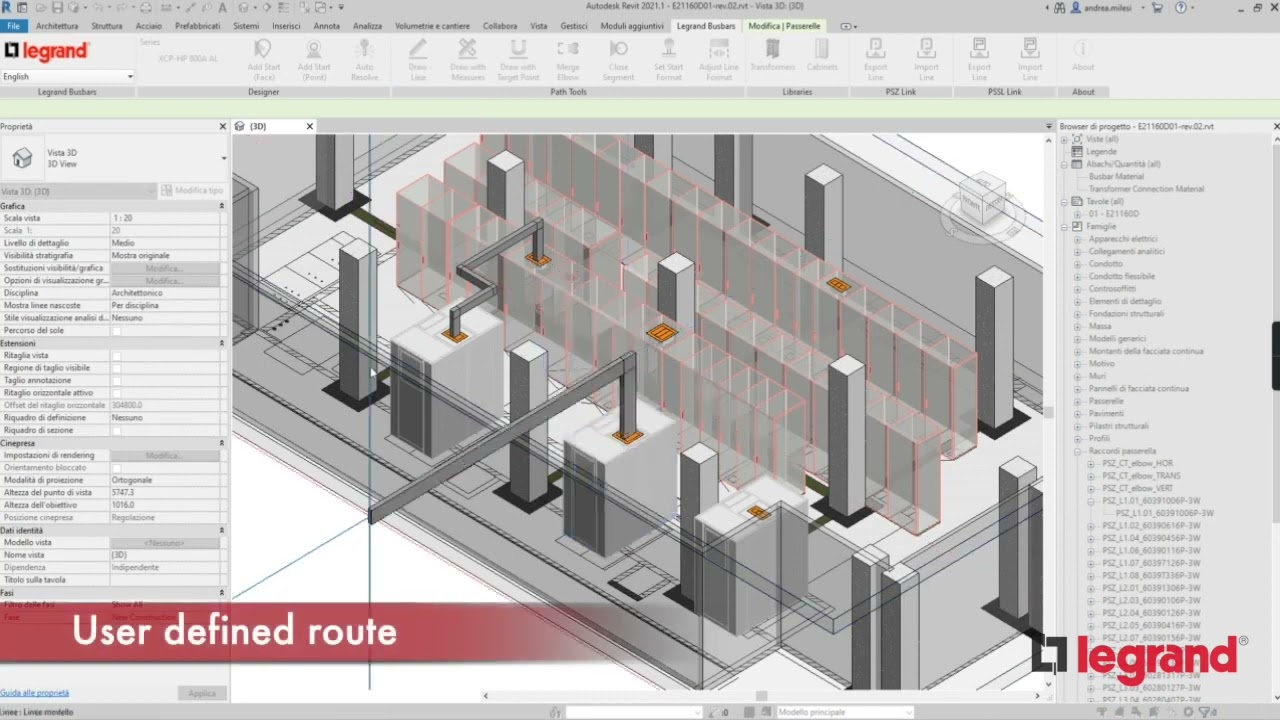
Task: Click Export Line in PSZ Link
Action: point(876,59)
